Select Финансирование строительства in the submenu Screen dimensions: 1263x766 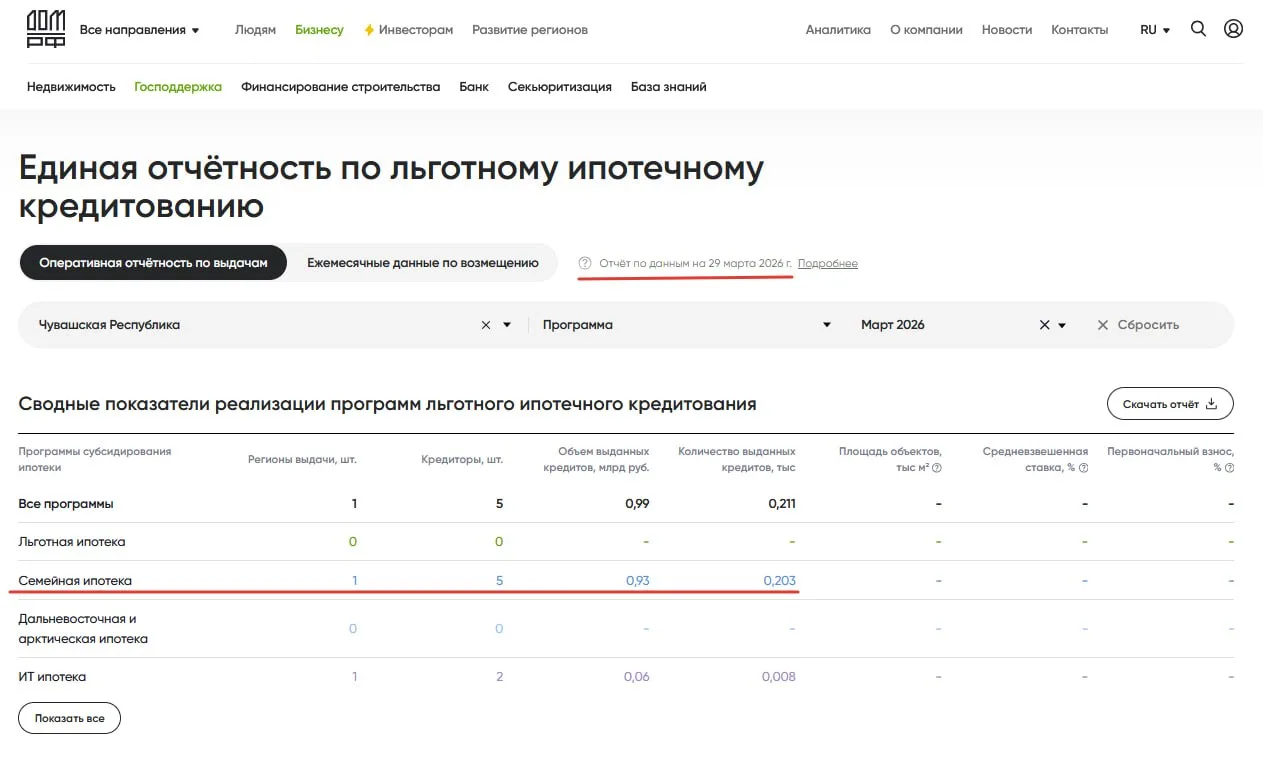340,87
